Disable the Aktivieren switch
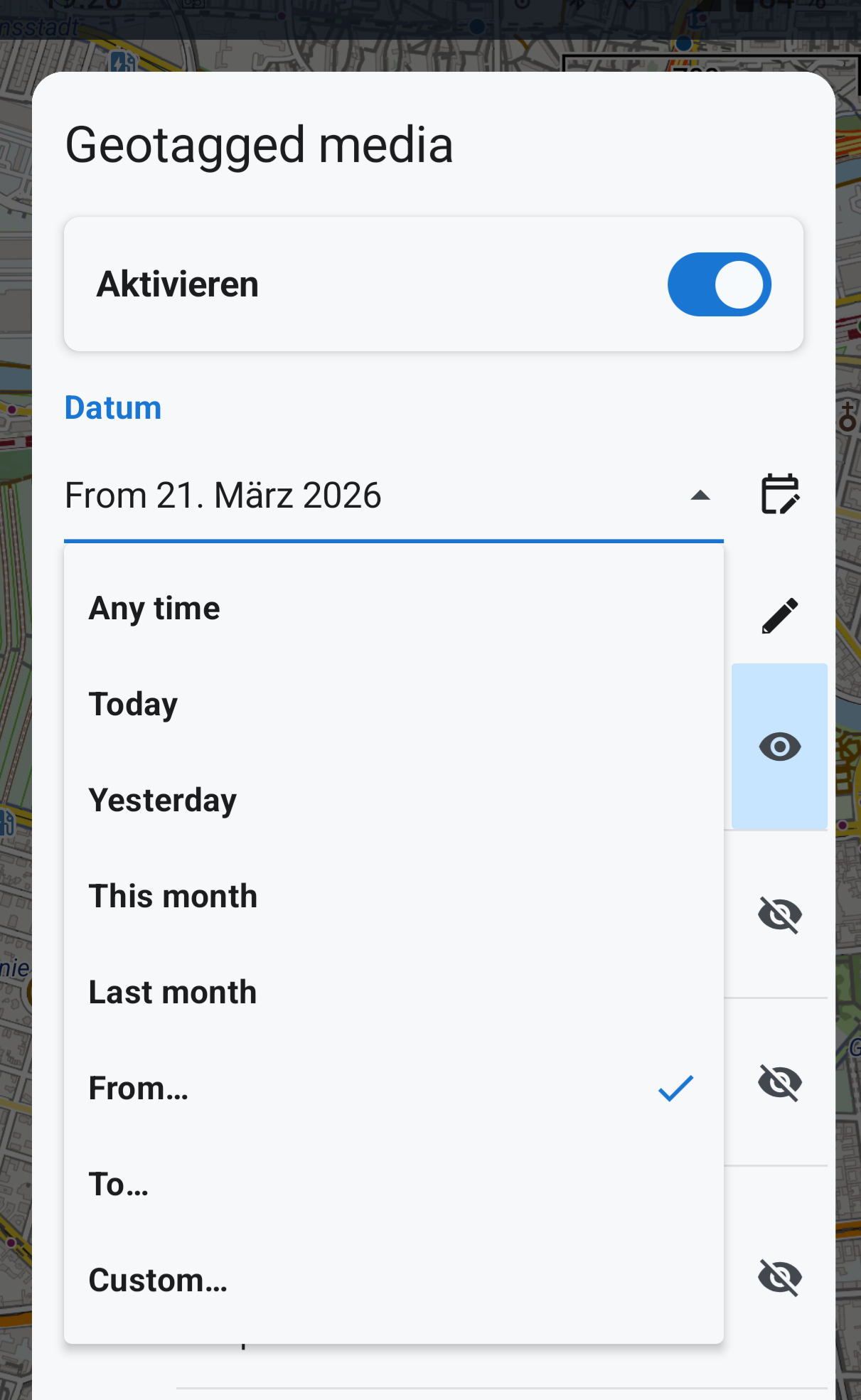 click(x=719, y=284)
